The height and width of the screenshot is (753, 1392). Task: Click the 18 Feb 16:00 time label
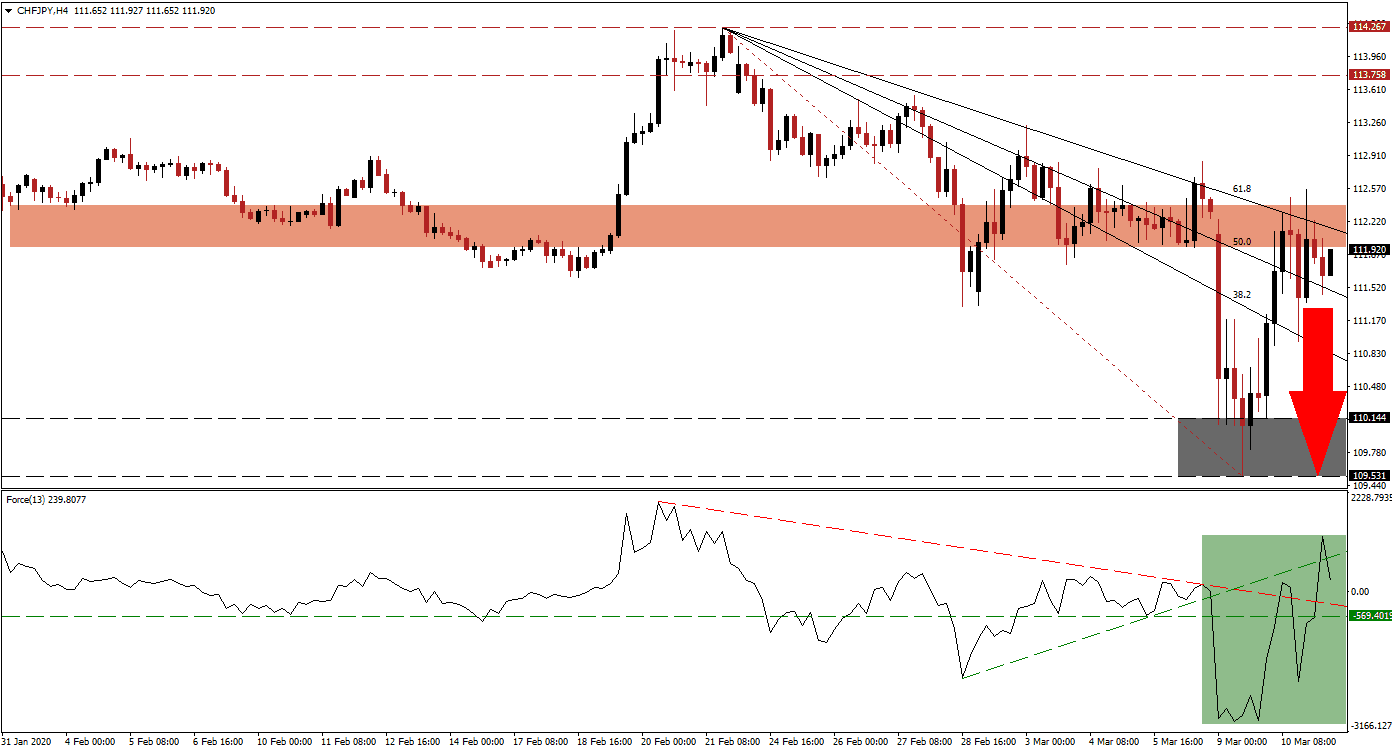tap(604, 743)
